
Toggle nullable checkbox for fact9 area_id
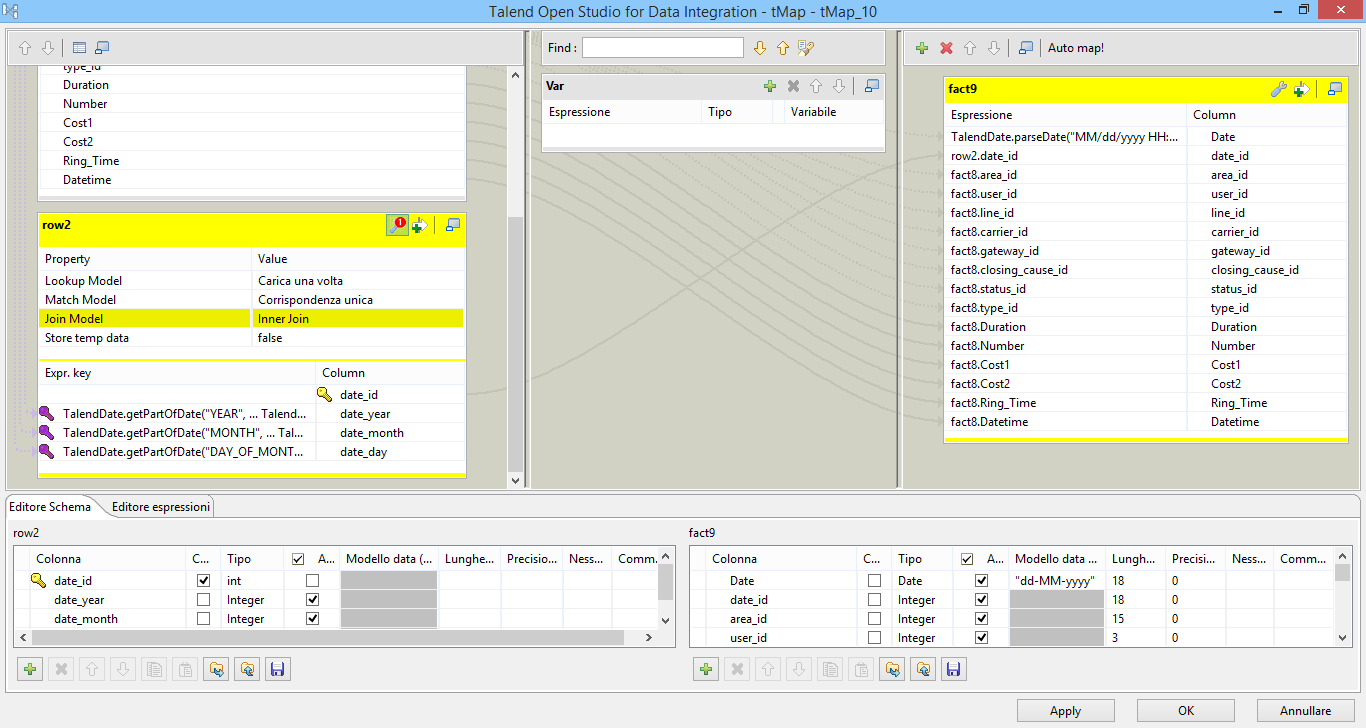coord(981,618)
